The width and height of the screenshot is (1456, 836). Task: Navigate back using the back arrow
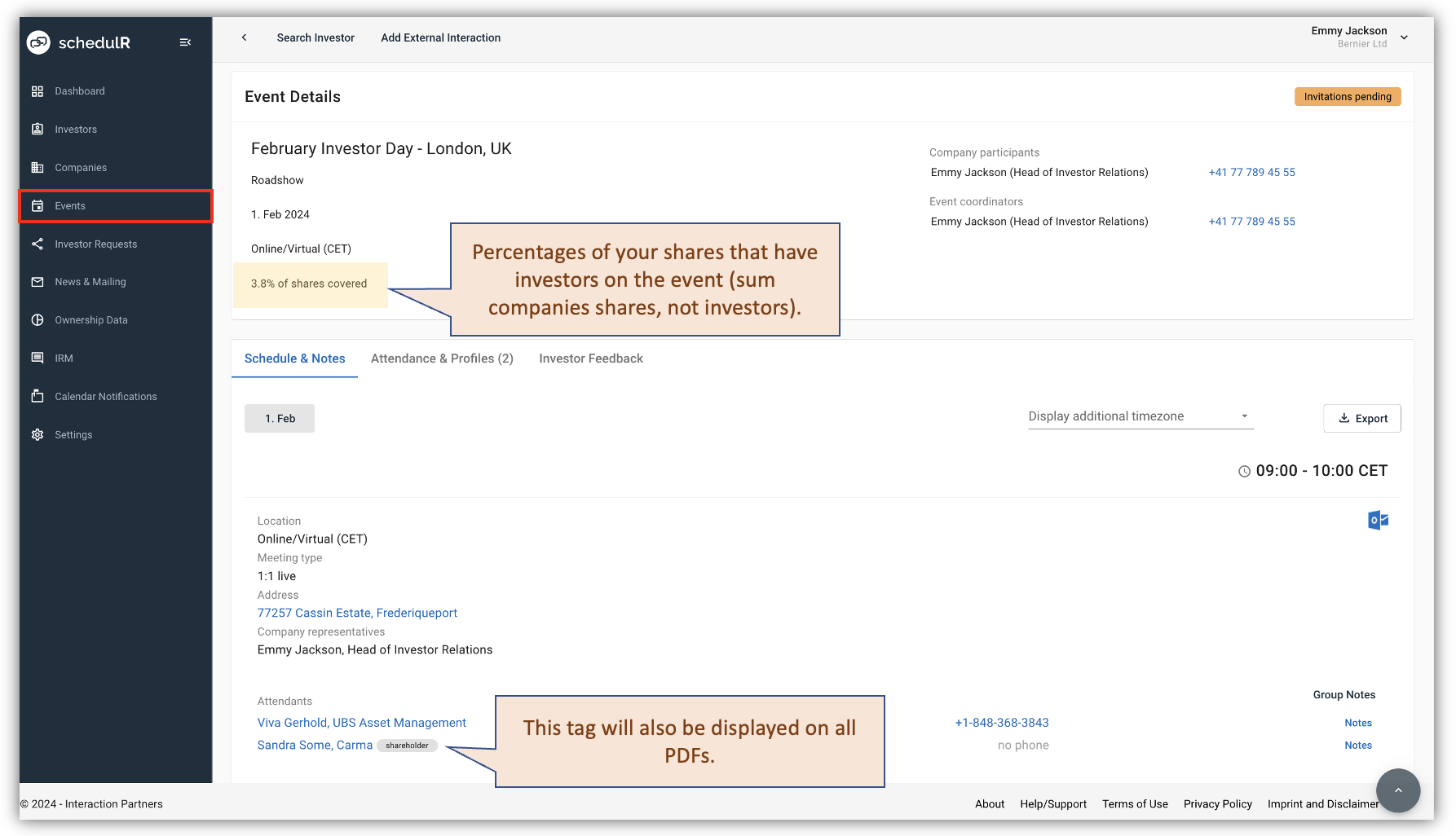(244, 37)
